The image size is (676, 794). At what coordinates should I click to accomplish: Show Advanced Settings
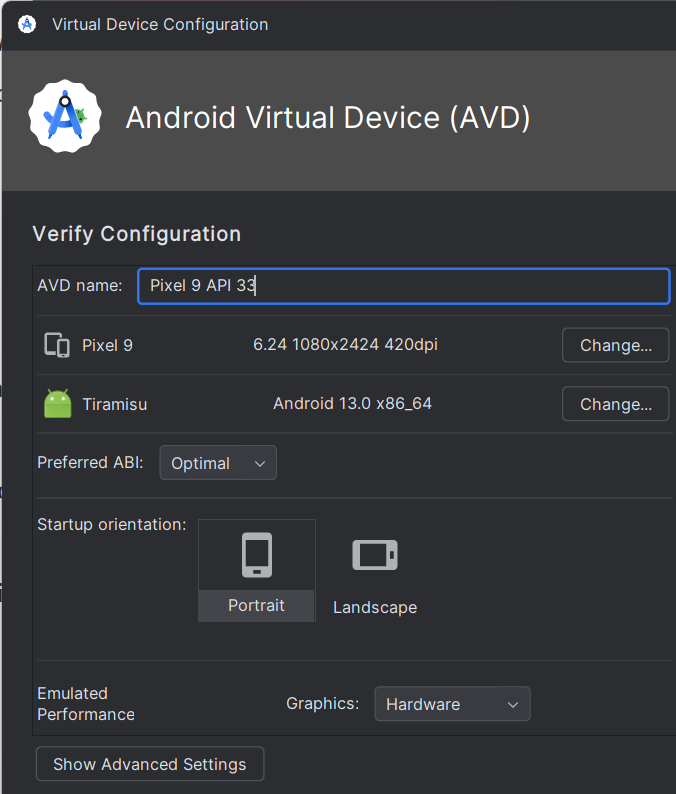(150, 764)
